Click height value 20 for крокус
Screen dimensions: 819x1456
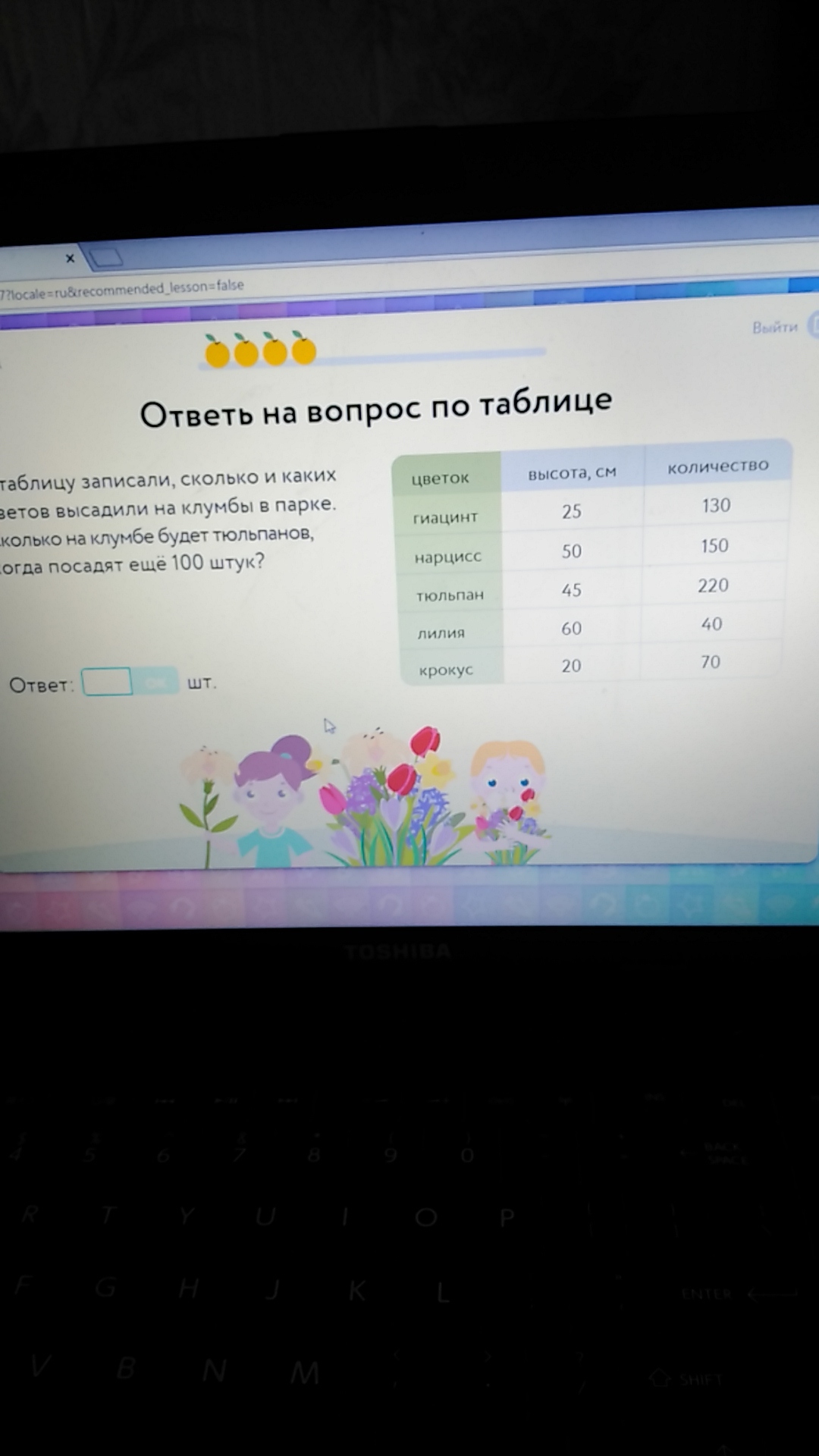coord(571,666)
